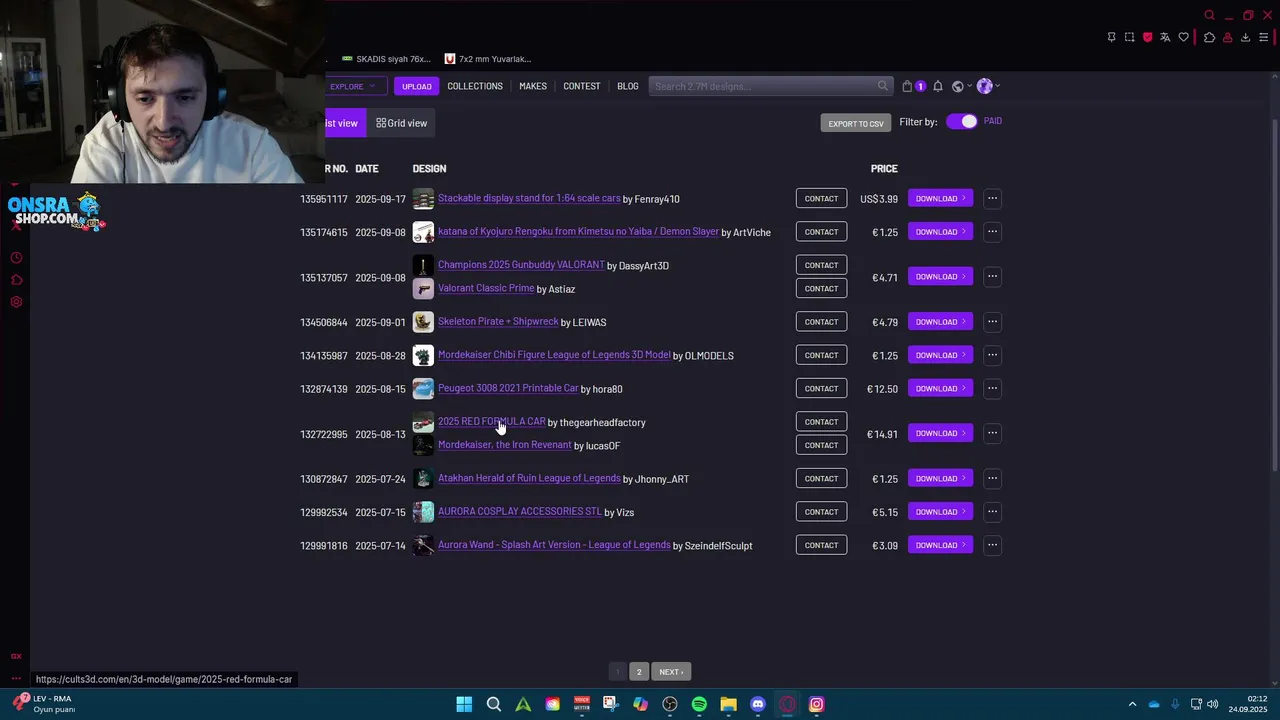Open Discord from the taskbar
This screenshot has height=720, width=1280.
tap(758, 704)
